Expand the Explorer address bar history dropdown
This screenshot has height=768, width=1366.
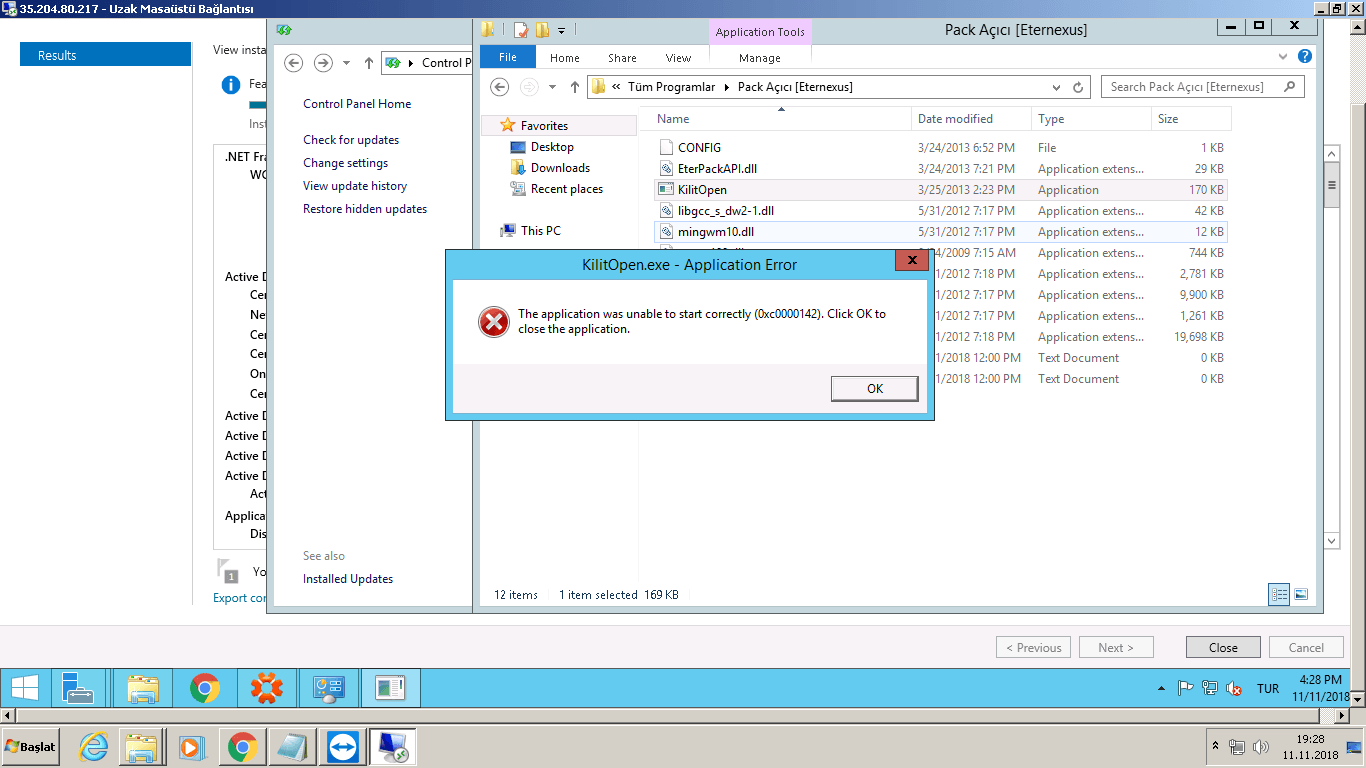pyautogui.click(x=1057, y=87)
